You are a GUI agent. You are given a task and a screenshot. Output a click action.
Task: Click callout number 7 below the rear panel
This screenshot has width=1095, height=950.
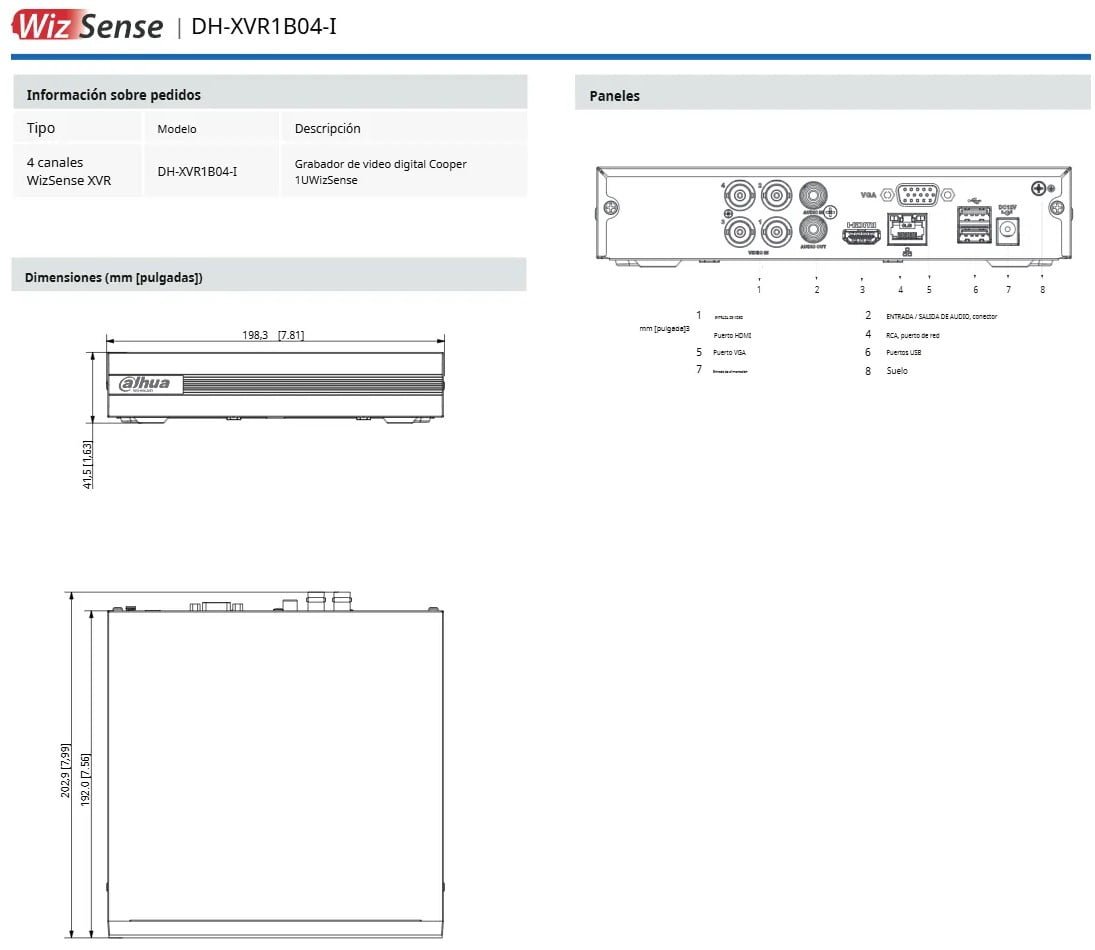point(1008,289)
